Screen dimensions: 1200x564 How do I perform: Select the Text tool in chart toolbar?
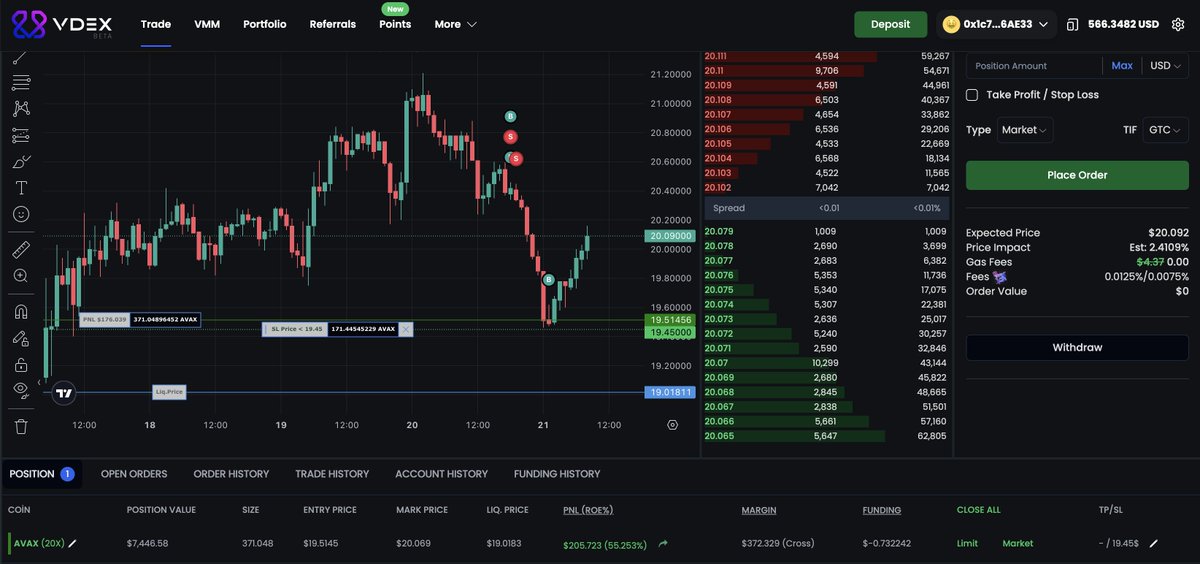(x=21, y=188)
